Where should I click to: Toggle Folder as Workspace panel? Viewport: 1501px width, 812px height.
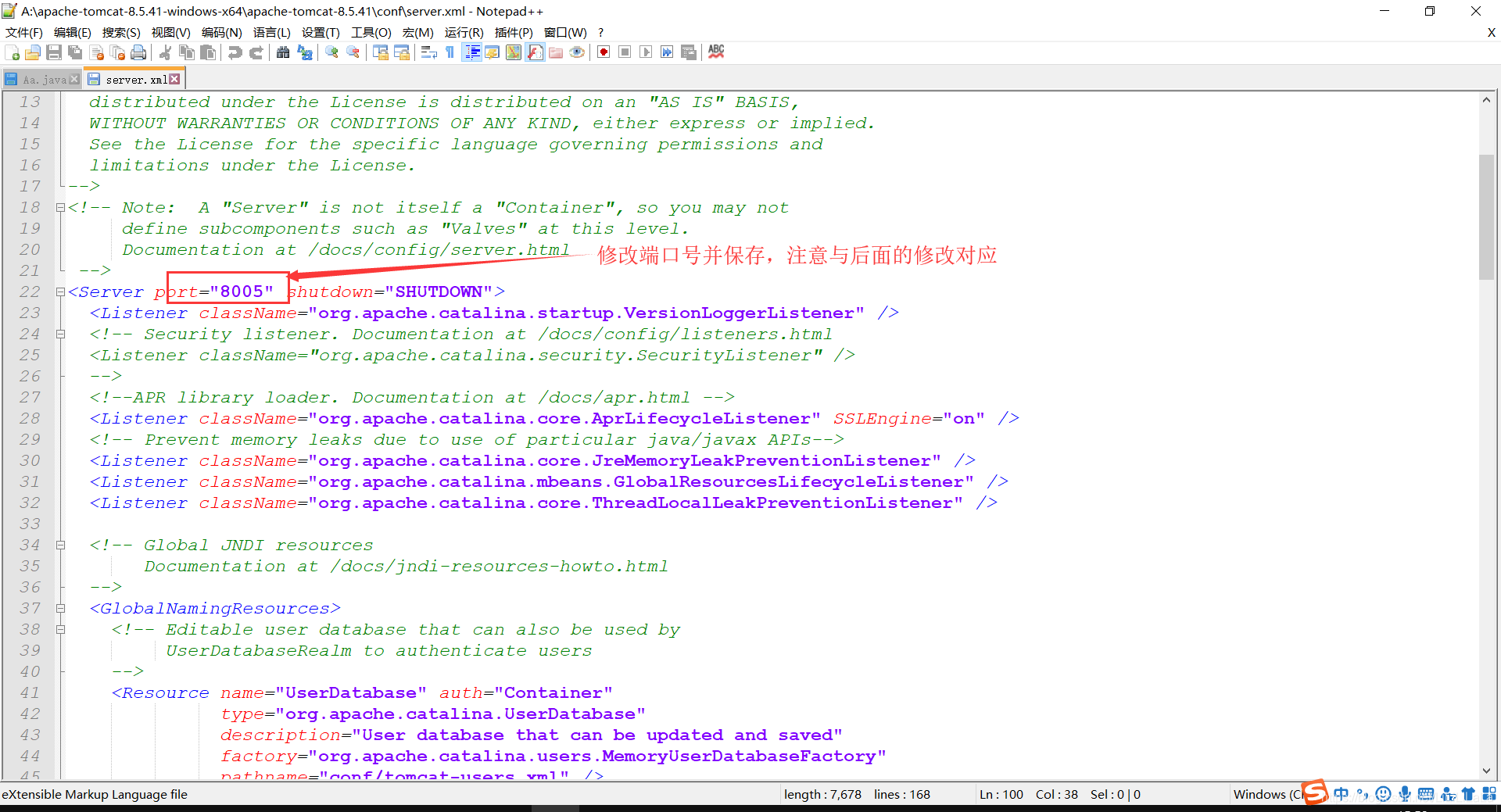click(x=556, y=52)
